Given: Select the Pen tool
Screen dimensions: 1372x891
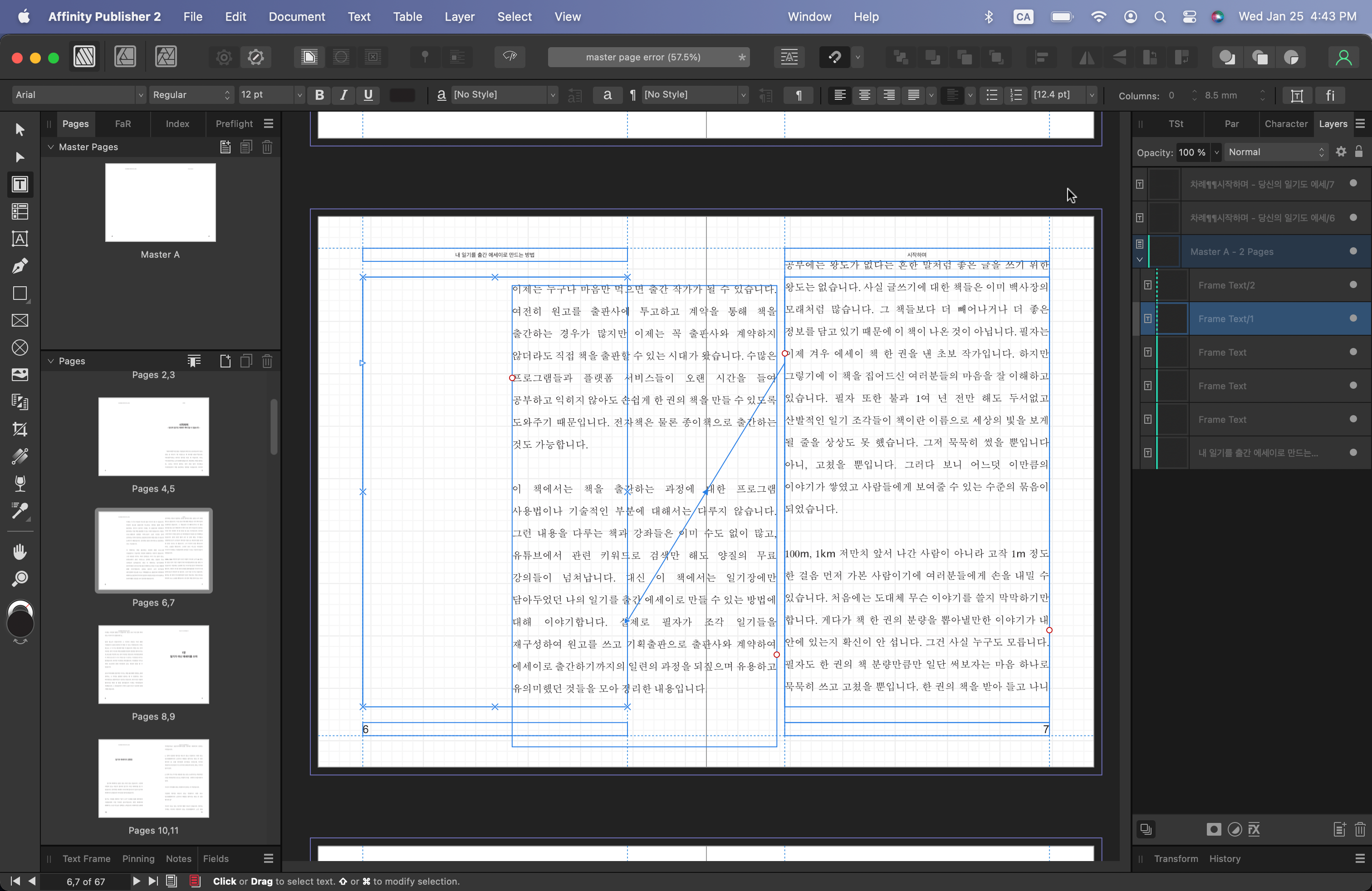Looking at the screenshot, I should coord(20,266).
